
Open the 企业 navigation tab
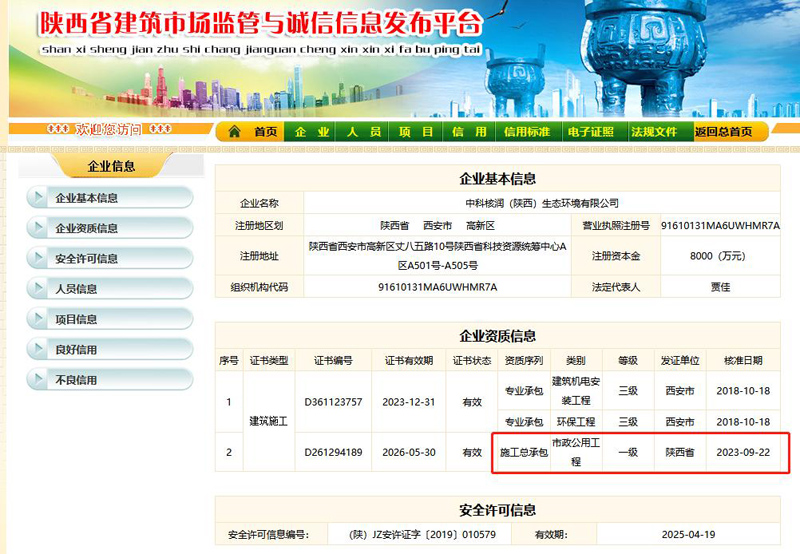[x=311, y=132]
